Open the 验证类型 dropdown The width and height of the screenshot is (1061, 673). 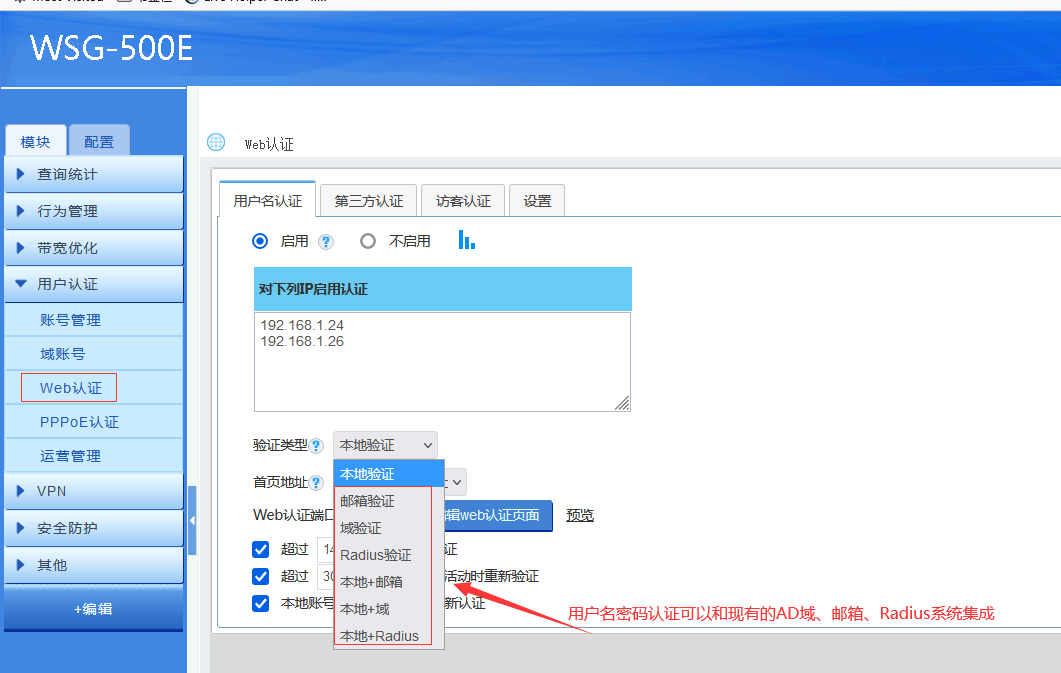click(385, 445)
